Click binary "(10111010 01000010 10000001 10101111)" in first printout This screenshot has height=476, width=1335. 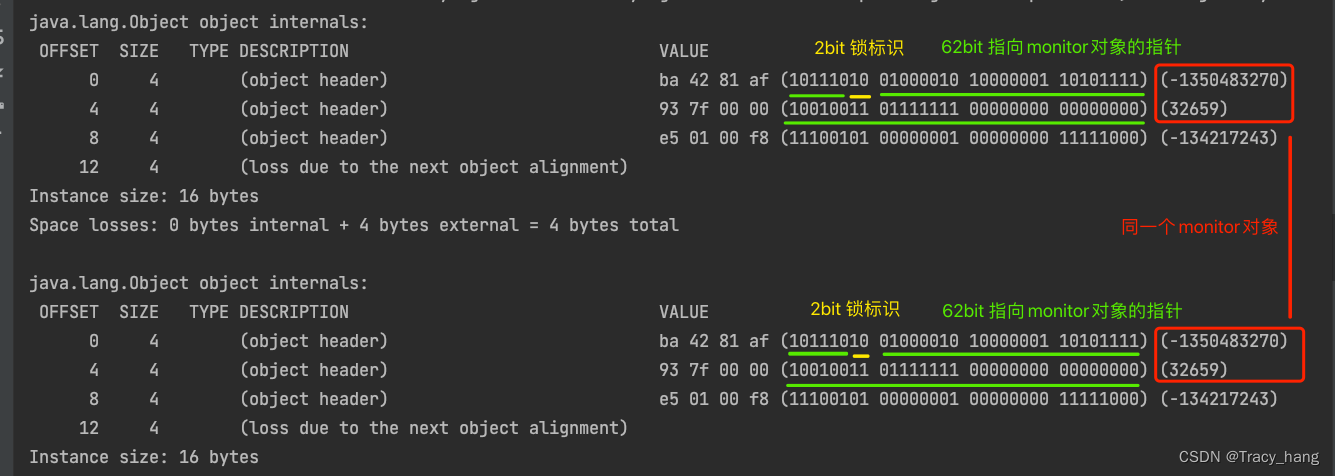964,79
